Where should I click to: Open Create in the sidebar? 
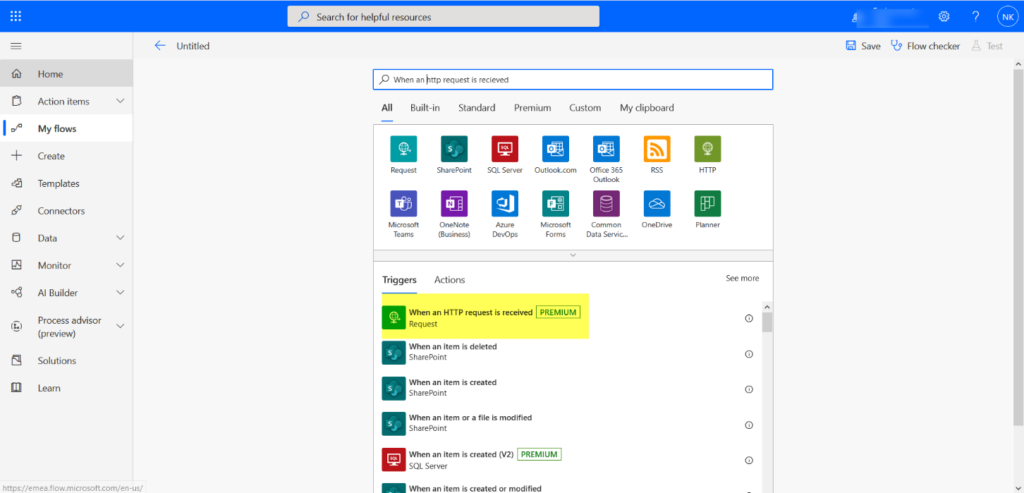click(67, 156)
